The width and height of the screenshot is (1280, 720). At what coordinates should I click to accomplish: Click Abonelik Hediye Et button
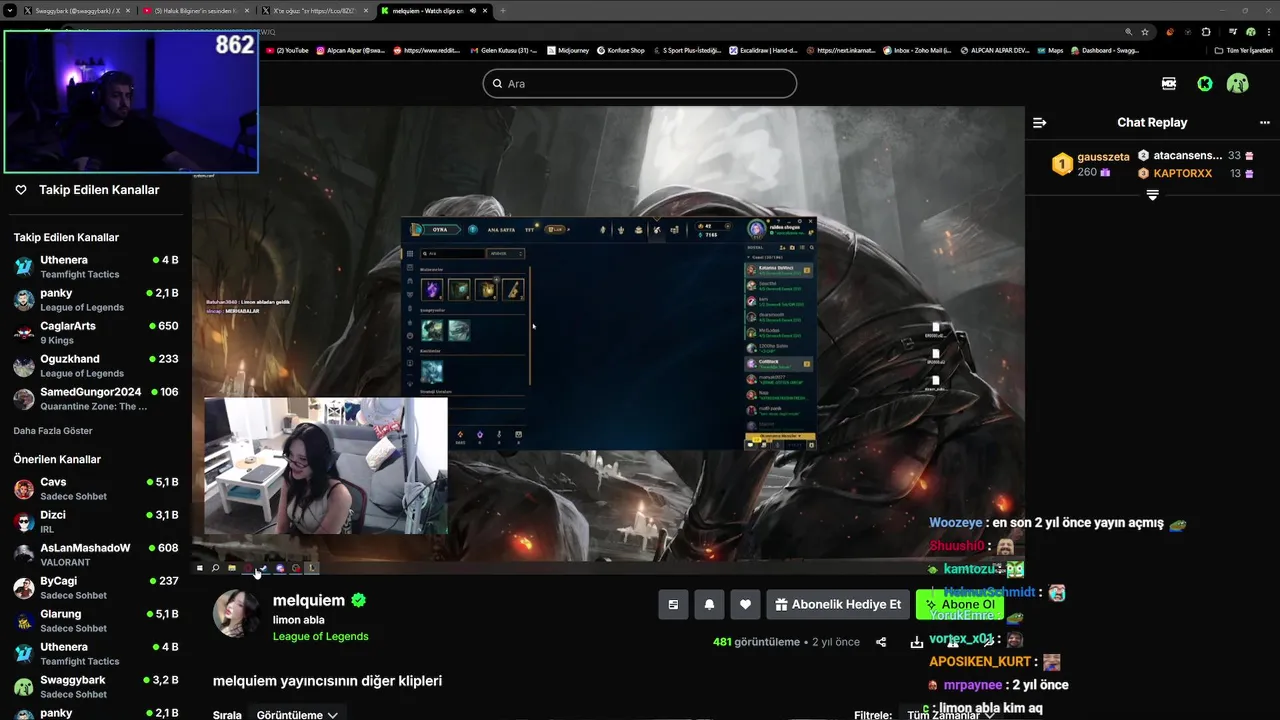pyautogui.click(x=838, y=604)
